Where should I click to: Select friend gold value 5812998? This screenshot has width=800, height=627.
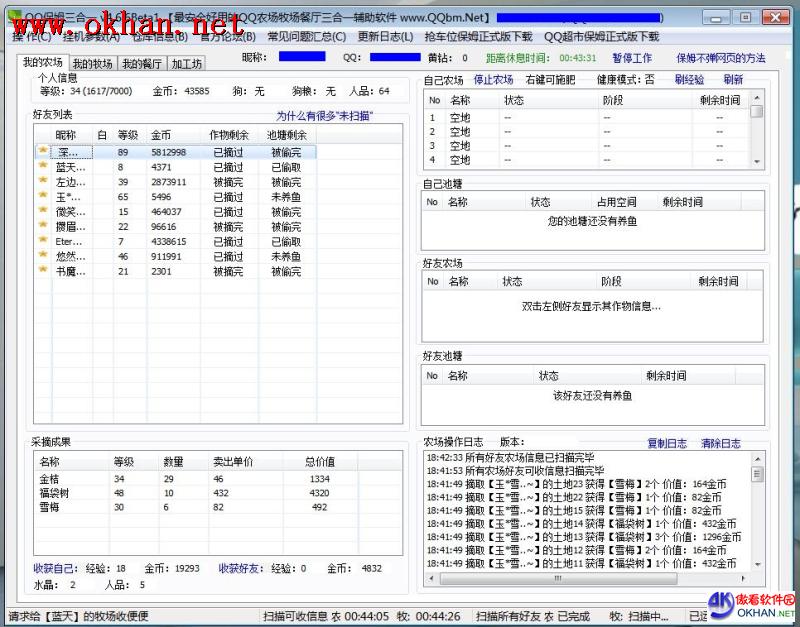[x=169, y=153]
